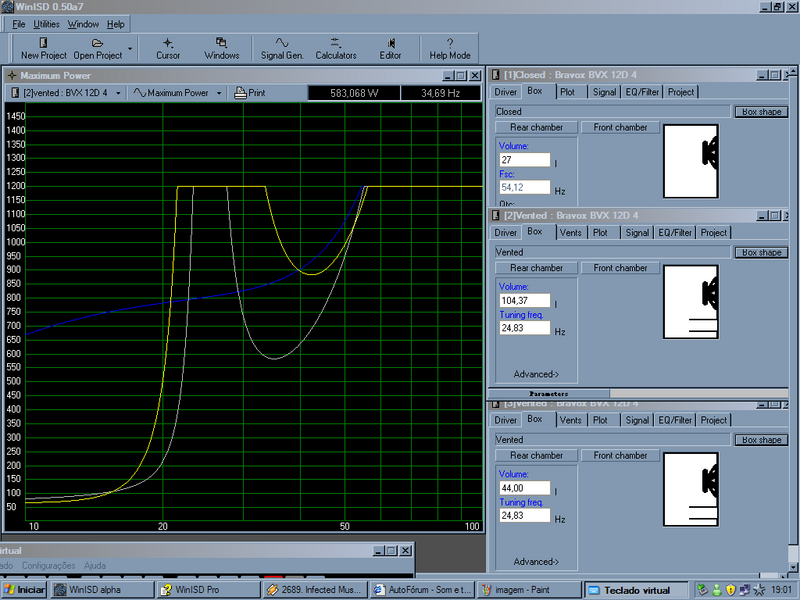This screenshot has height=600, width=800.
Task: Open the driver Editor
Action: pos(390,48)
